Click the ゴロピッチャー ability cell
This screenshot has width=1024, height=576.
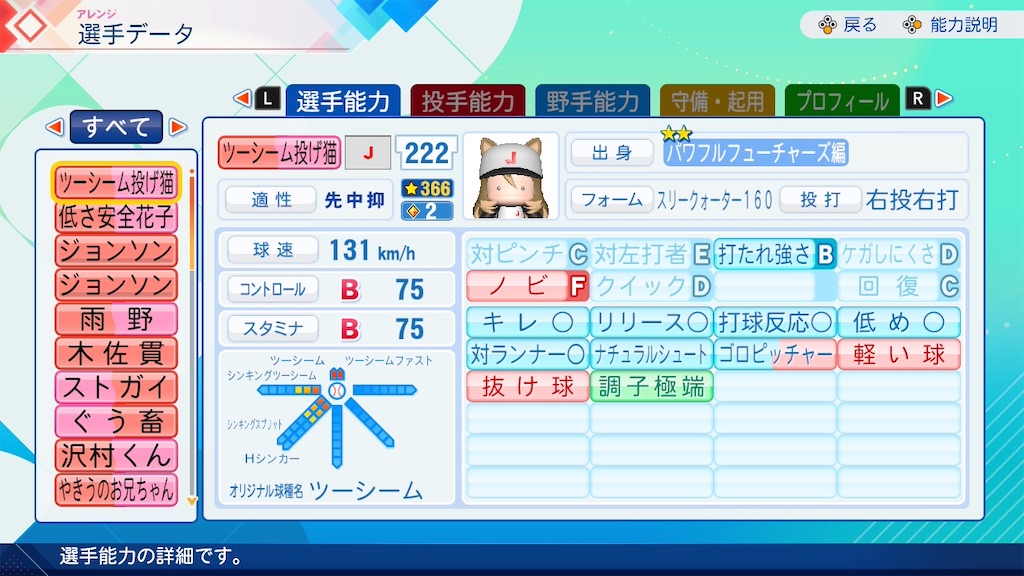(775, 354)
